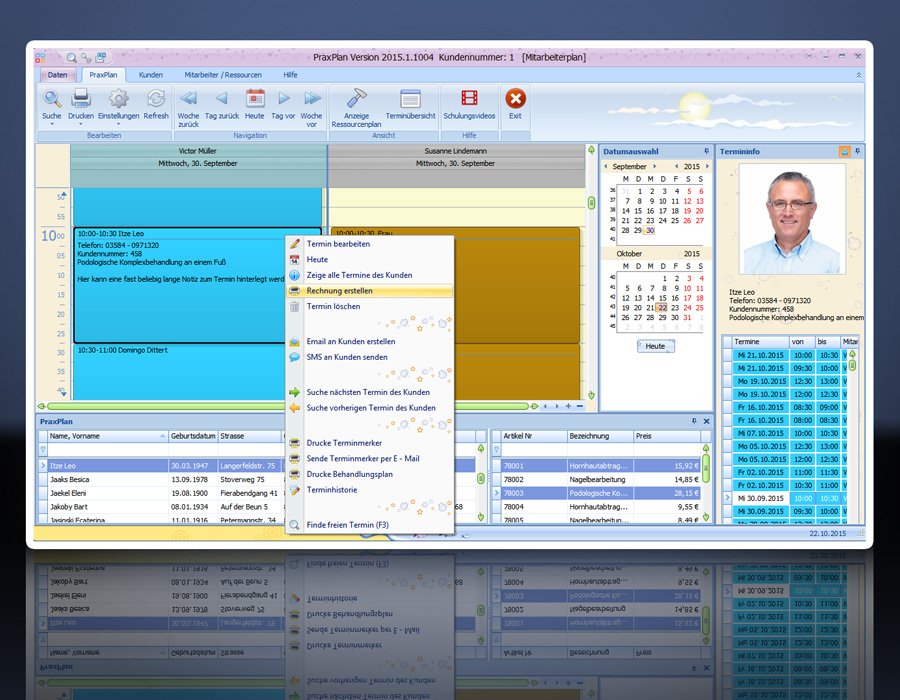Go back one week with Woche zurück
900x700 pixels.
pos(188,99)
